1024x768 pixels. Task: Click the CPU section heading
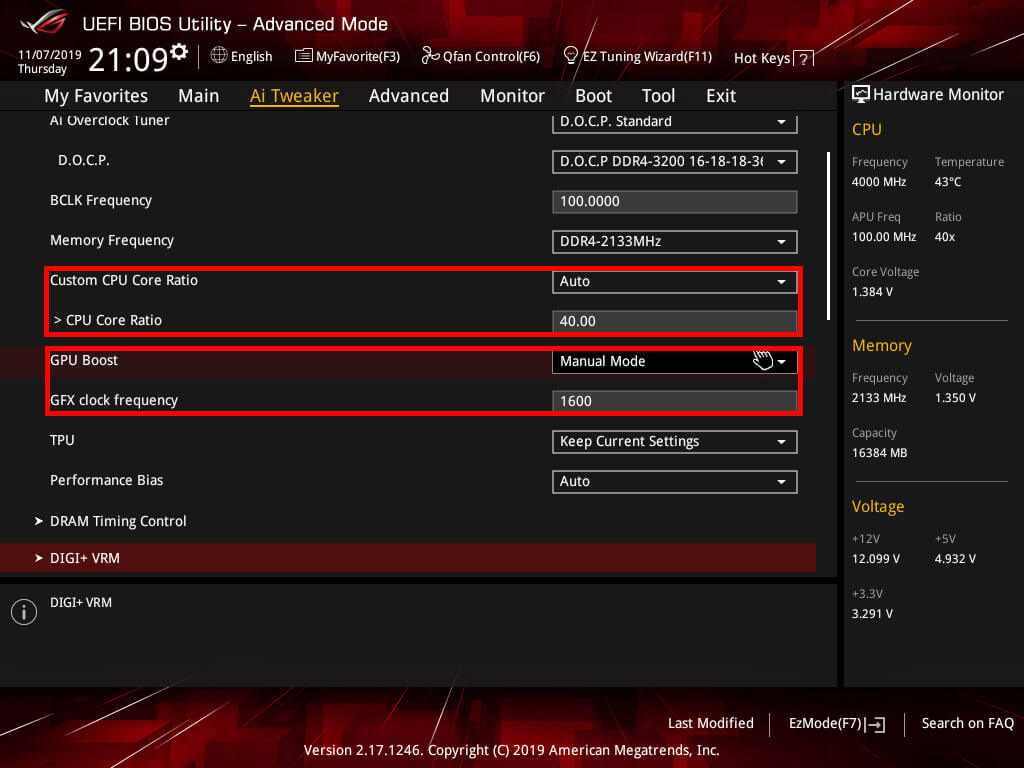[867, 129]
